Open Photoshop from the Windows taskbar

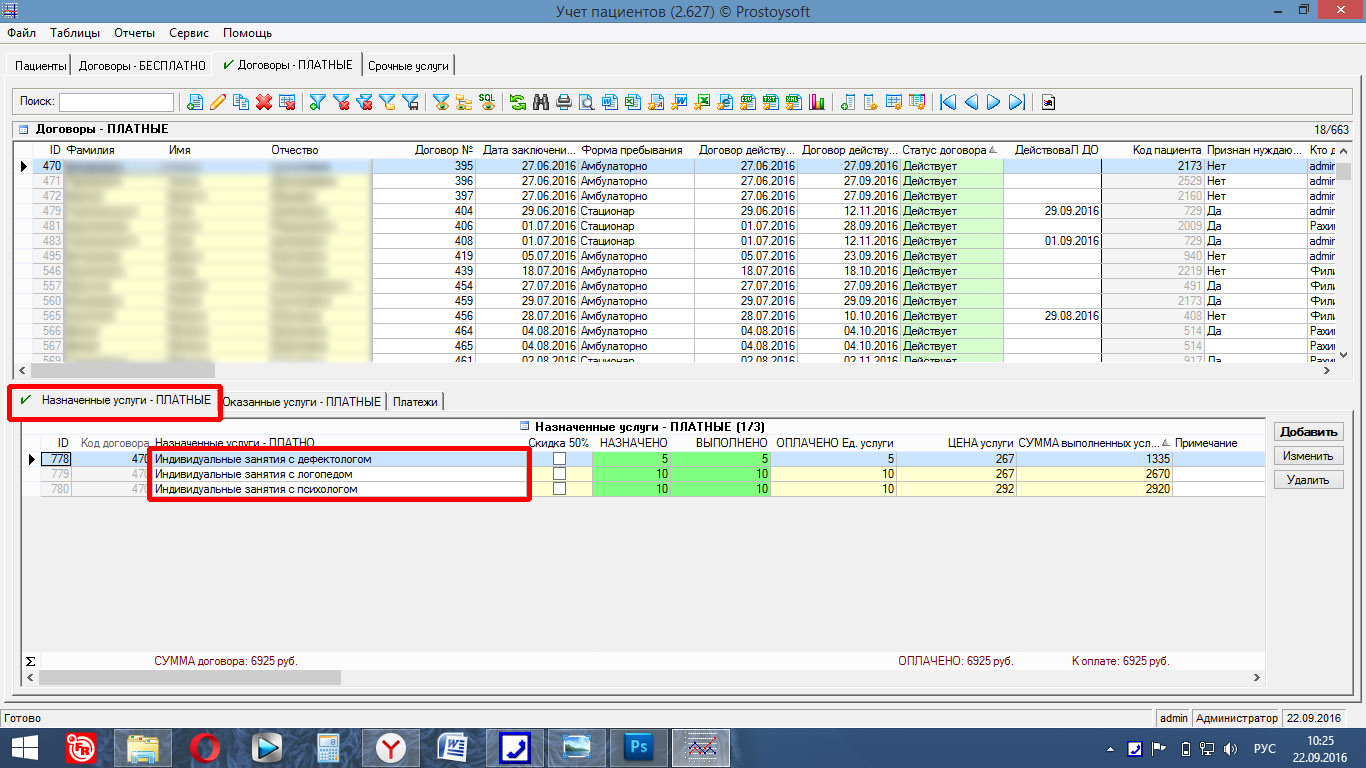coord(637,747)
